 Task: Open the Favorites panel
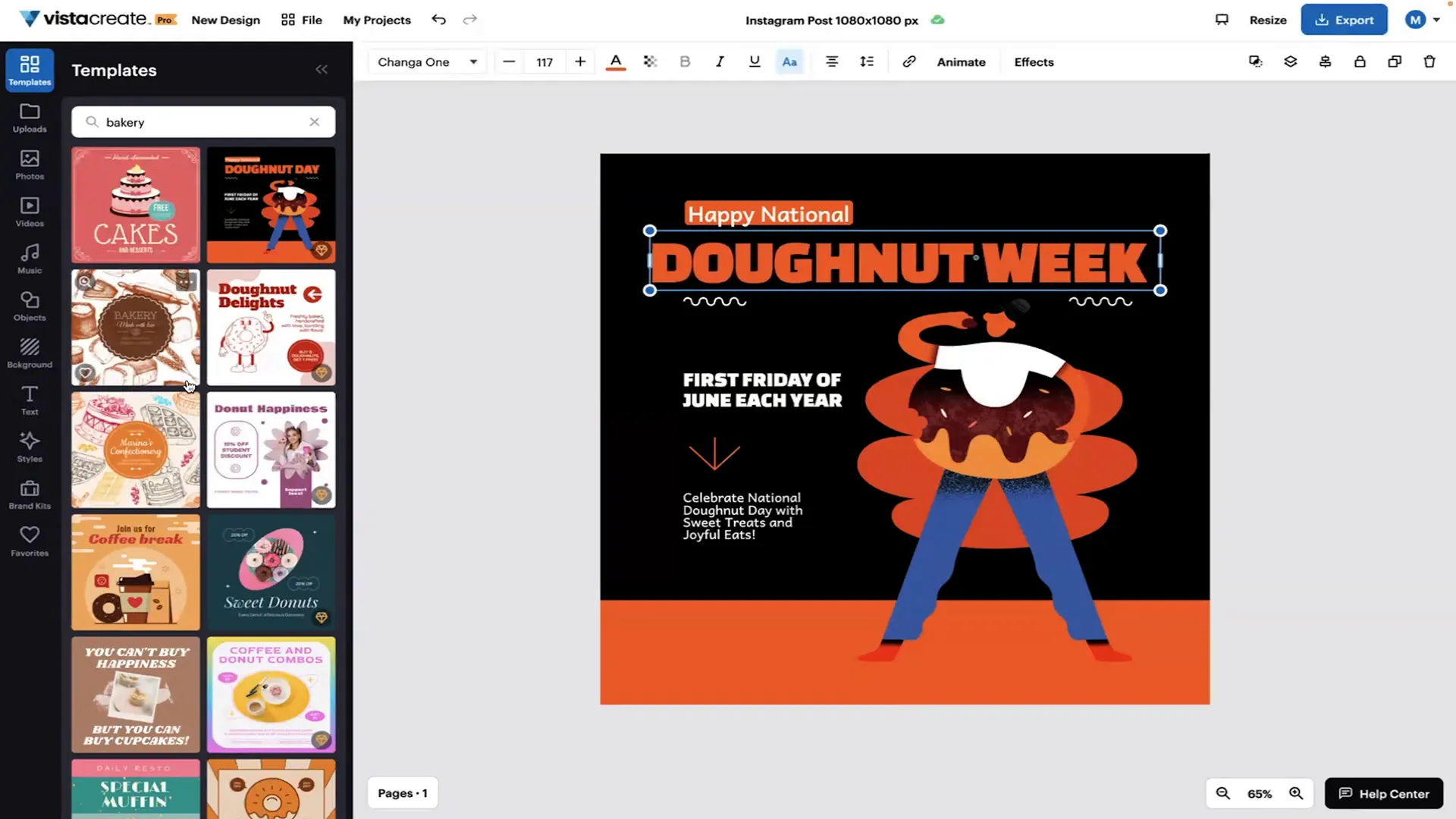(x=30, y=541)
